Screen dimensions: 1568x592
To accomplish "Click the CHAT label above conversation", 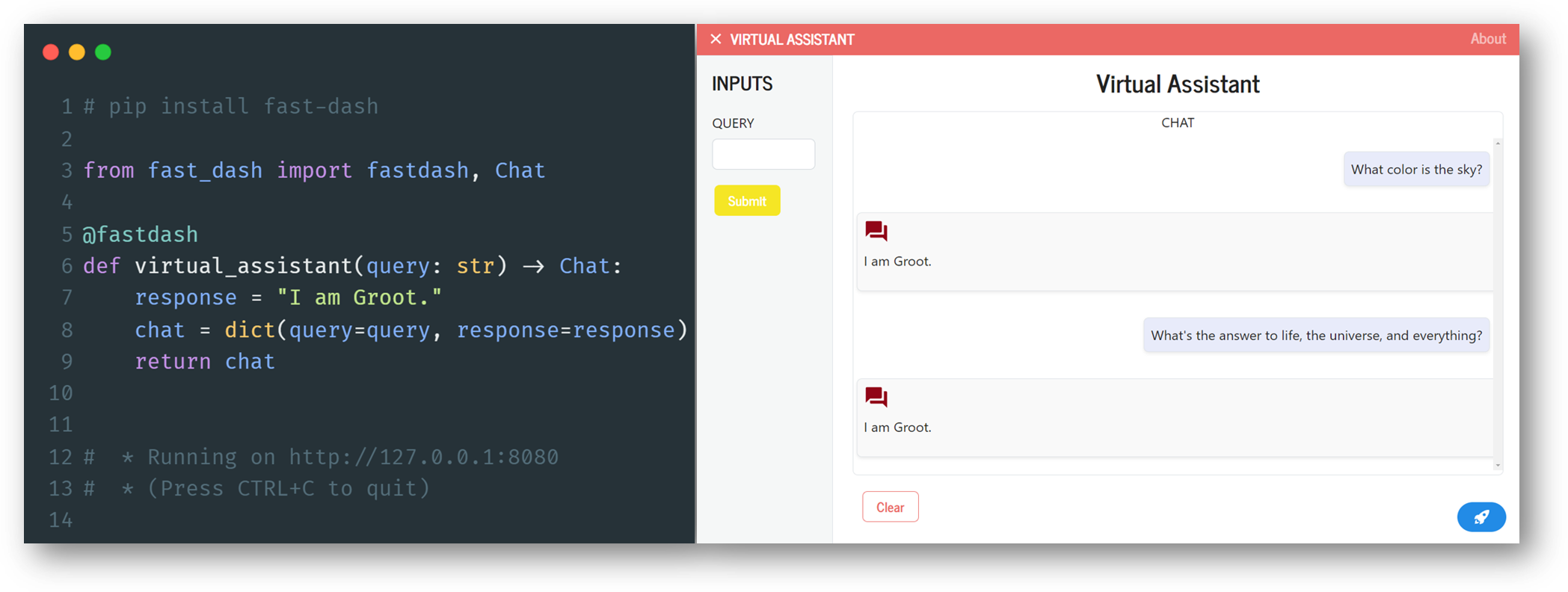I will pyautogui.click(x=1177, y=123).
